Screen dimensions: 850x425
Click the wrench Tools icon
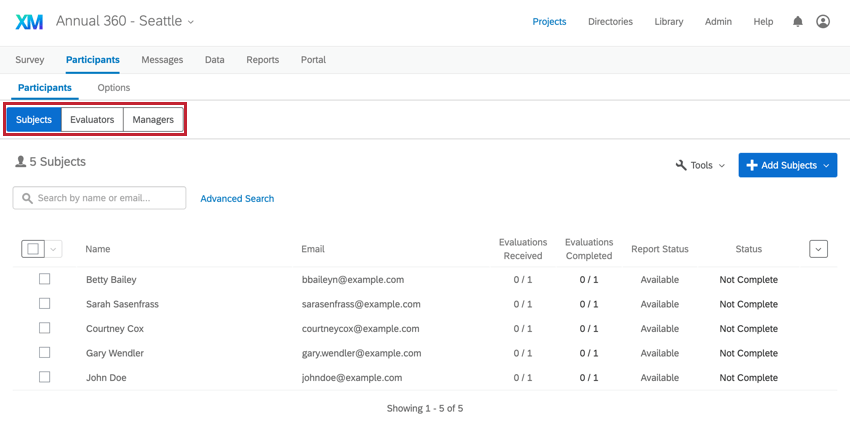point(681,165)
